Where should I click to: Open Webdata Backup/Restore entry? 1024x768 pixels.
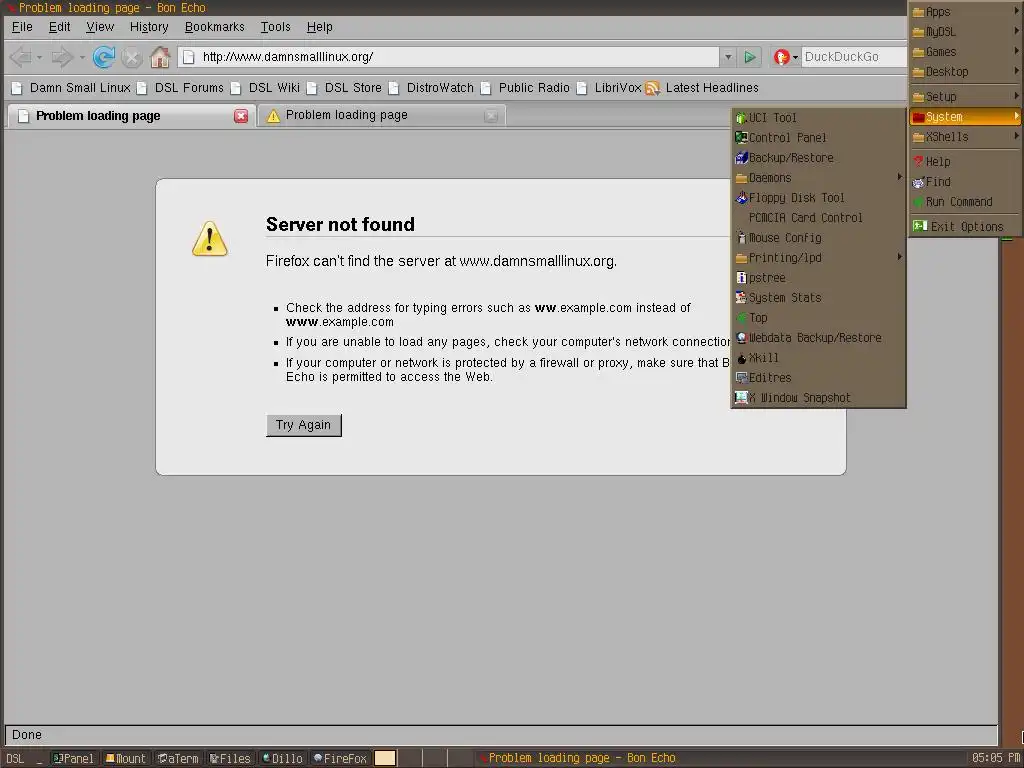(x=818, y=338)
